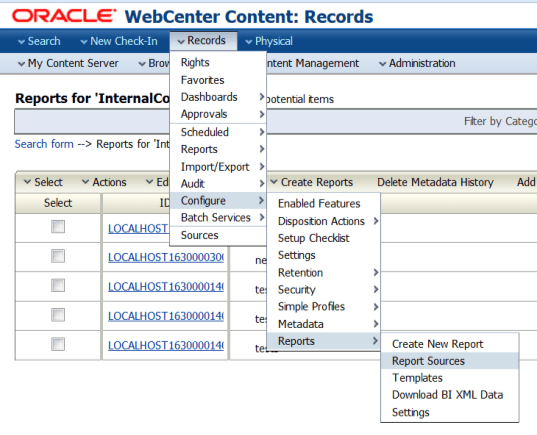
Task: Tick the checkbox in the fourth table row
Action: tap(58, 315)
